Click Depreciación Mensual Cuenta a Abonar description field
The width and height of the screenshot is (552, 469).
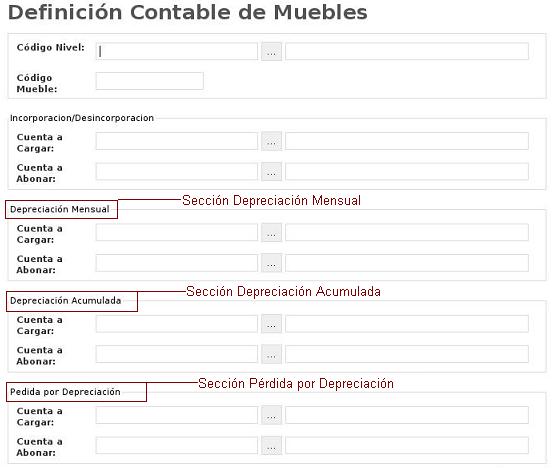(407, 263)
